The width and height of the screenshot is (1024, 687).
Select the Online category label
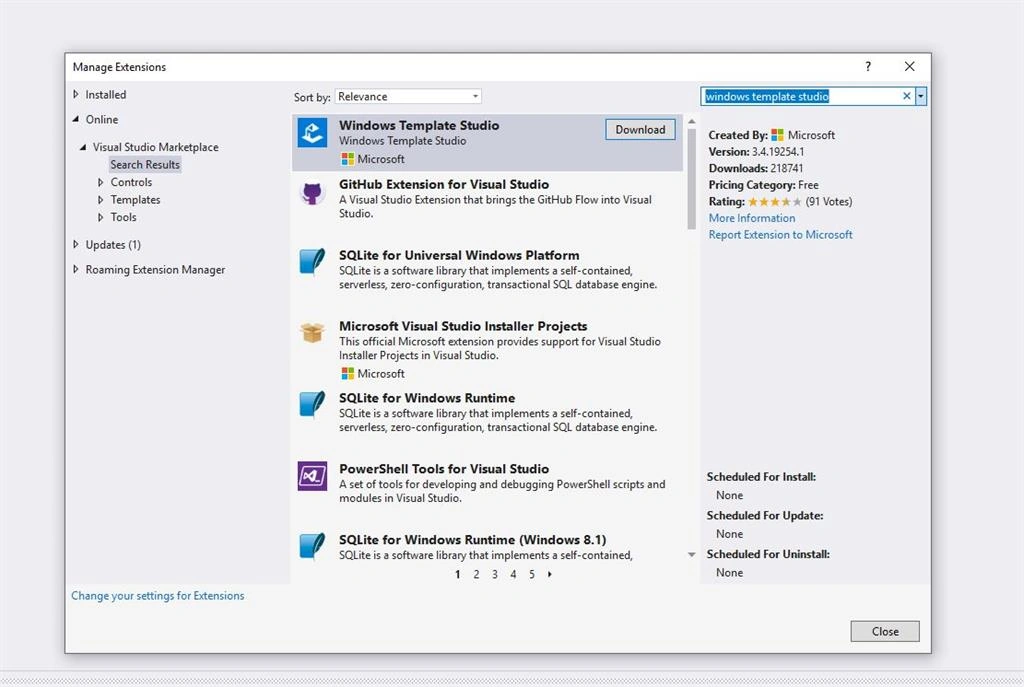tap(102, 120)
